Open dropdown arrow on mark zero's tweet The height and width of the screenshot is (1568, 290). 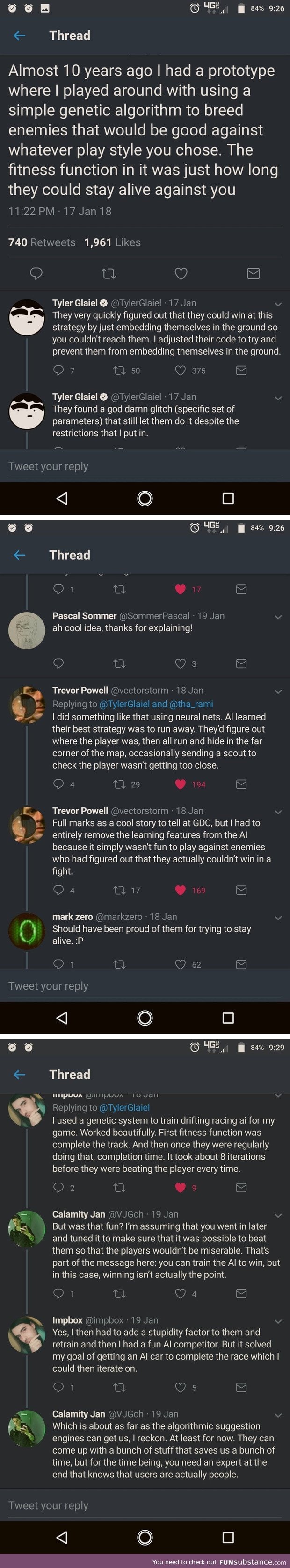click(x=278, y=917)
